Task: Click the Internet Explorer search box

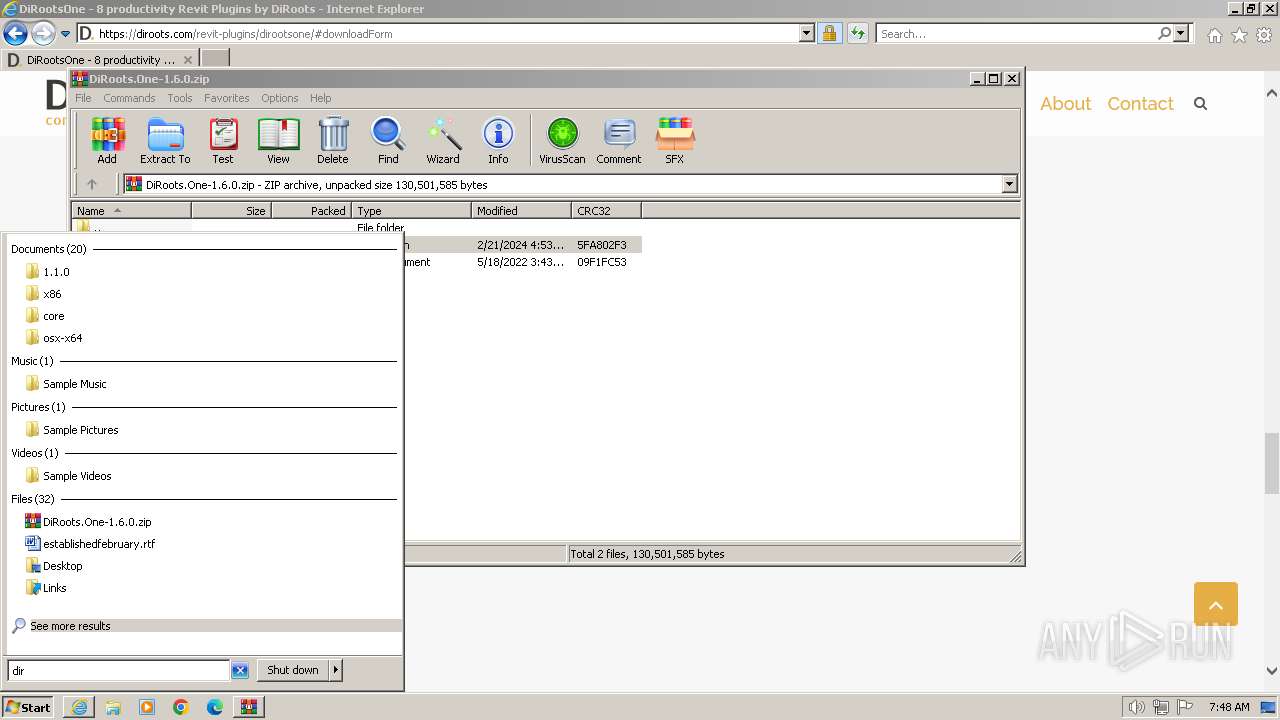Action: (1017, 33)
